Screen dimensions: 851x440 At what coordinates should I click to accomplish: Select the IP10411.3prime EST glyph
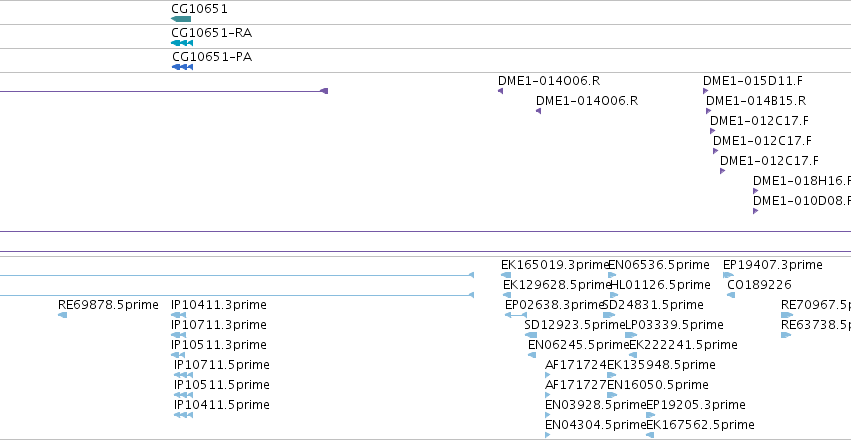pos(179,315)
